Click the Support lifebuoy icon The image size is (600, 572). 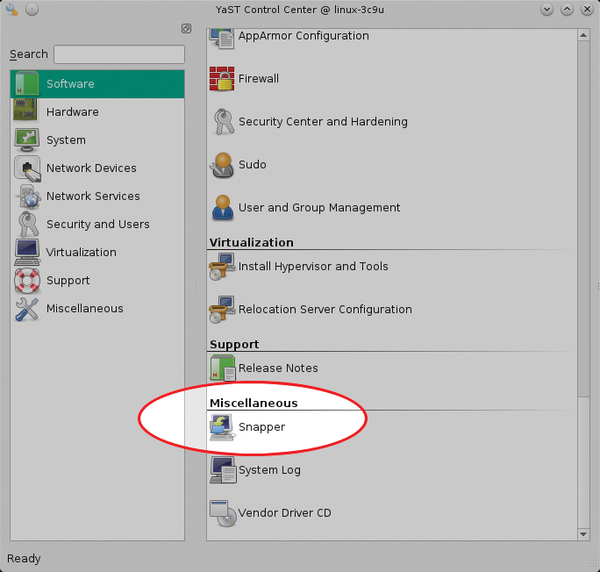(x=27, y=280)
